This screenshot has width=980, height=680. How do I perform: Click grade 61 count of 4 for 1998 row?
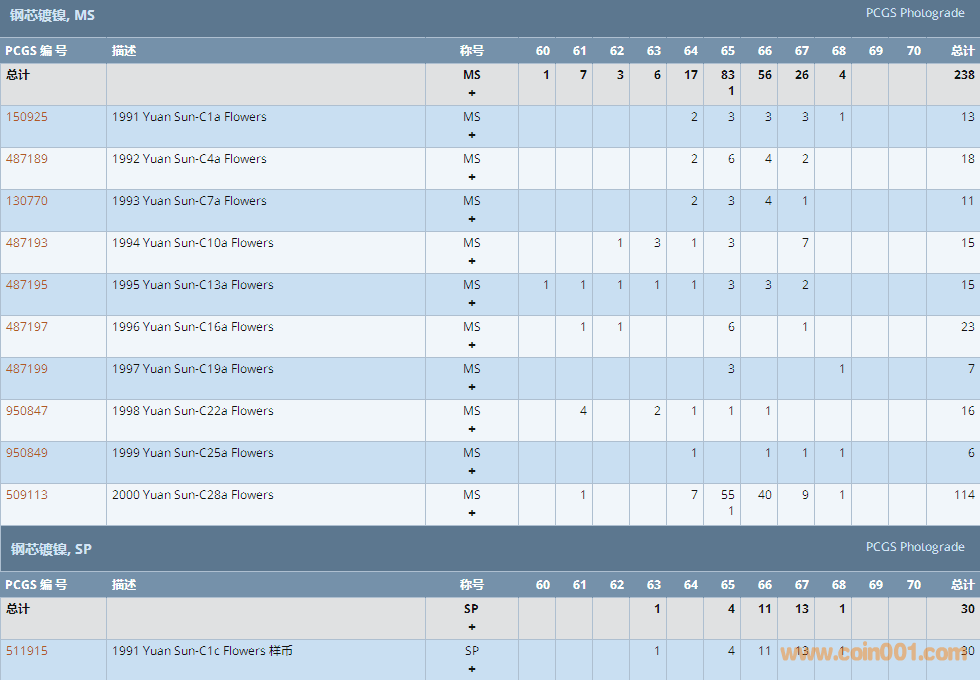click(x=583, y=411)
